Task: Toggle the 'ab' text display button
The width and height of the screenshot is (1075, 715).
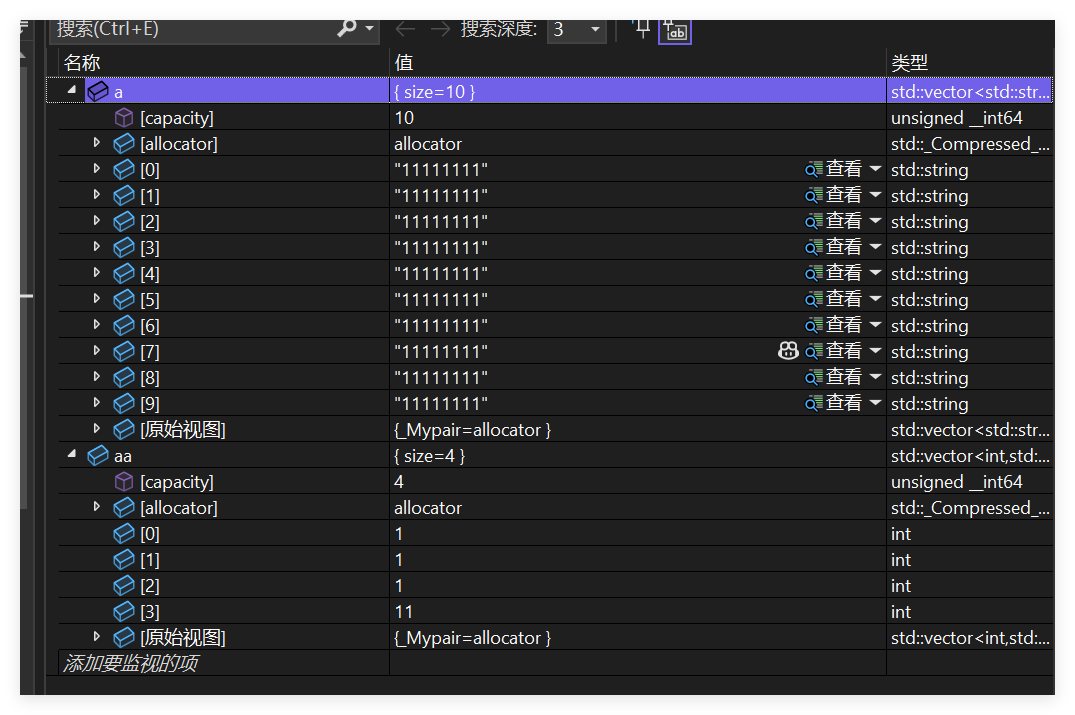Action: pyautogui.click(x=675, y=30)
